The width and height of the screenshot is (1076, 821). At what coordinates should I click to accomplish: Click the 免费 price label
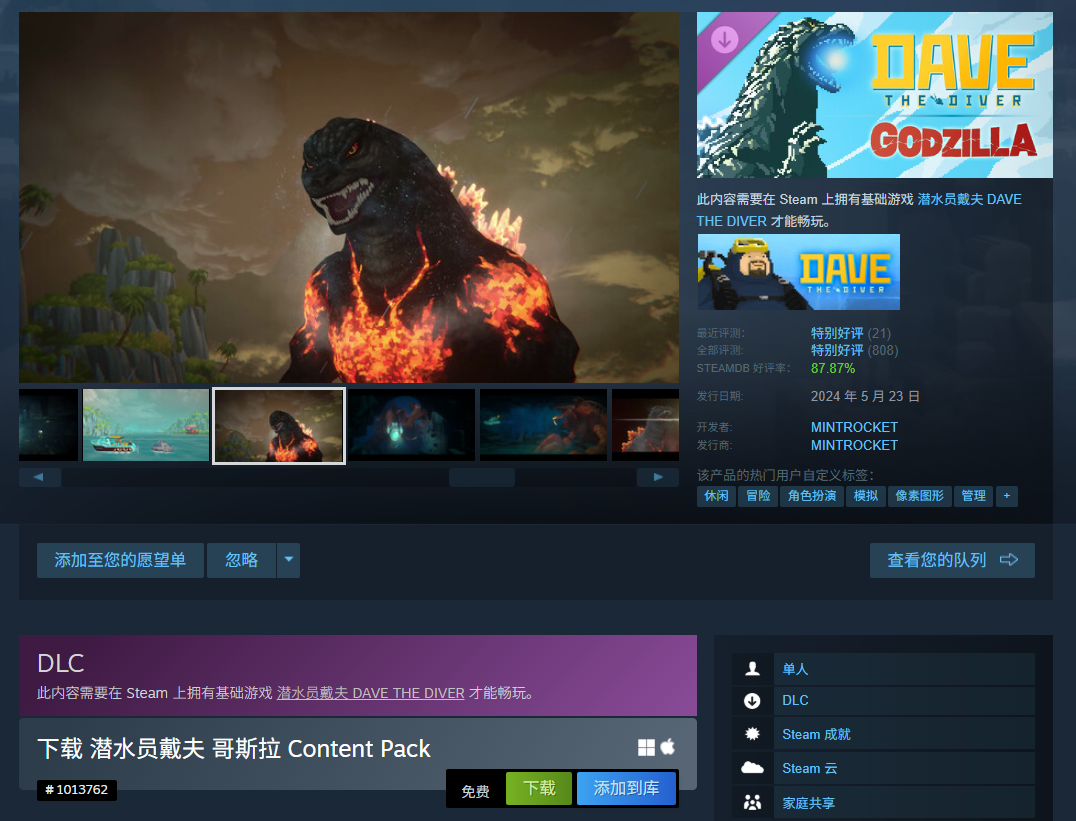[x=475, y=791]
